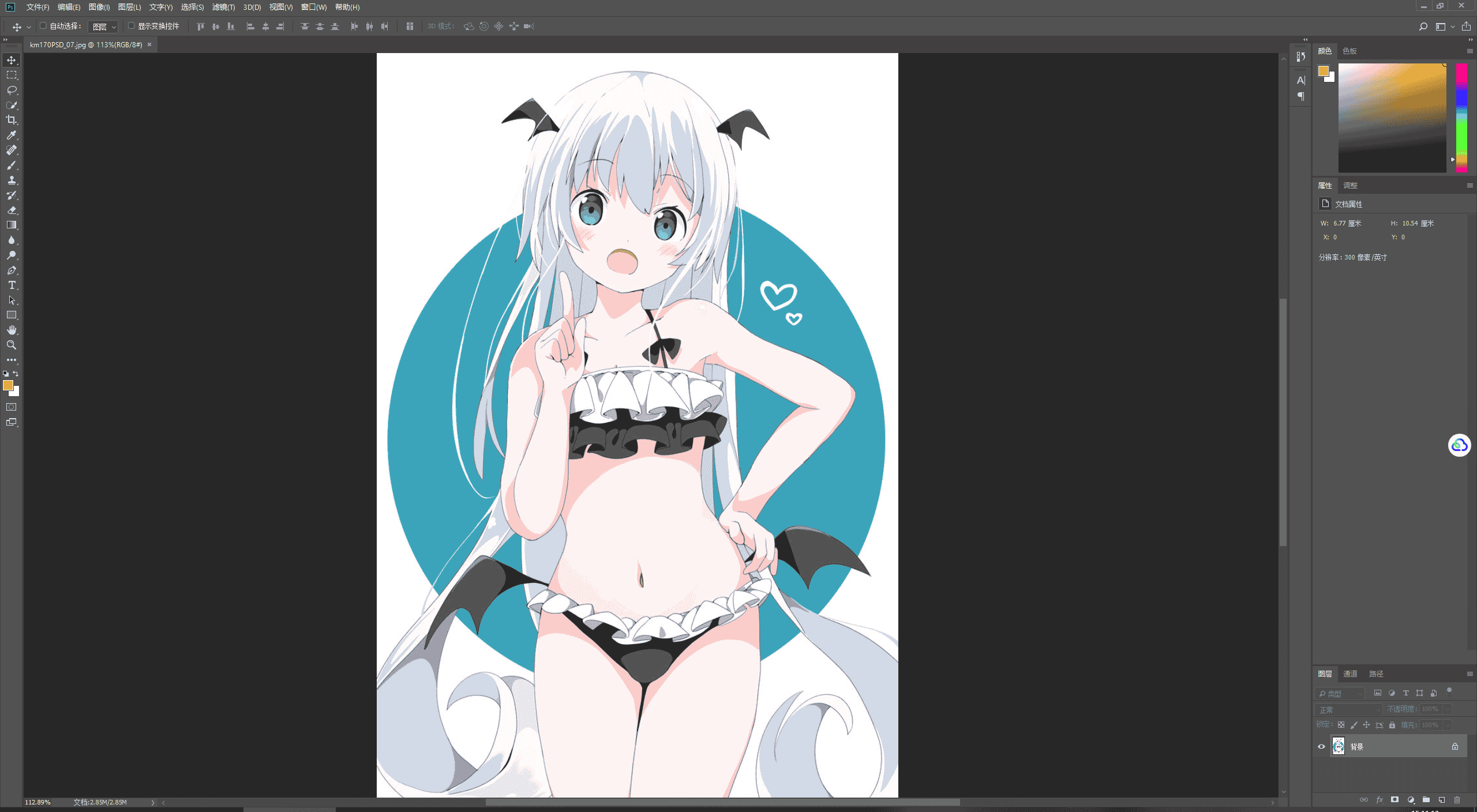Select the Hand tool
The height and width of the screenshot is (812, 1477).
12,330
